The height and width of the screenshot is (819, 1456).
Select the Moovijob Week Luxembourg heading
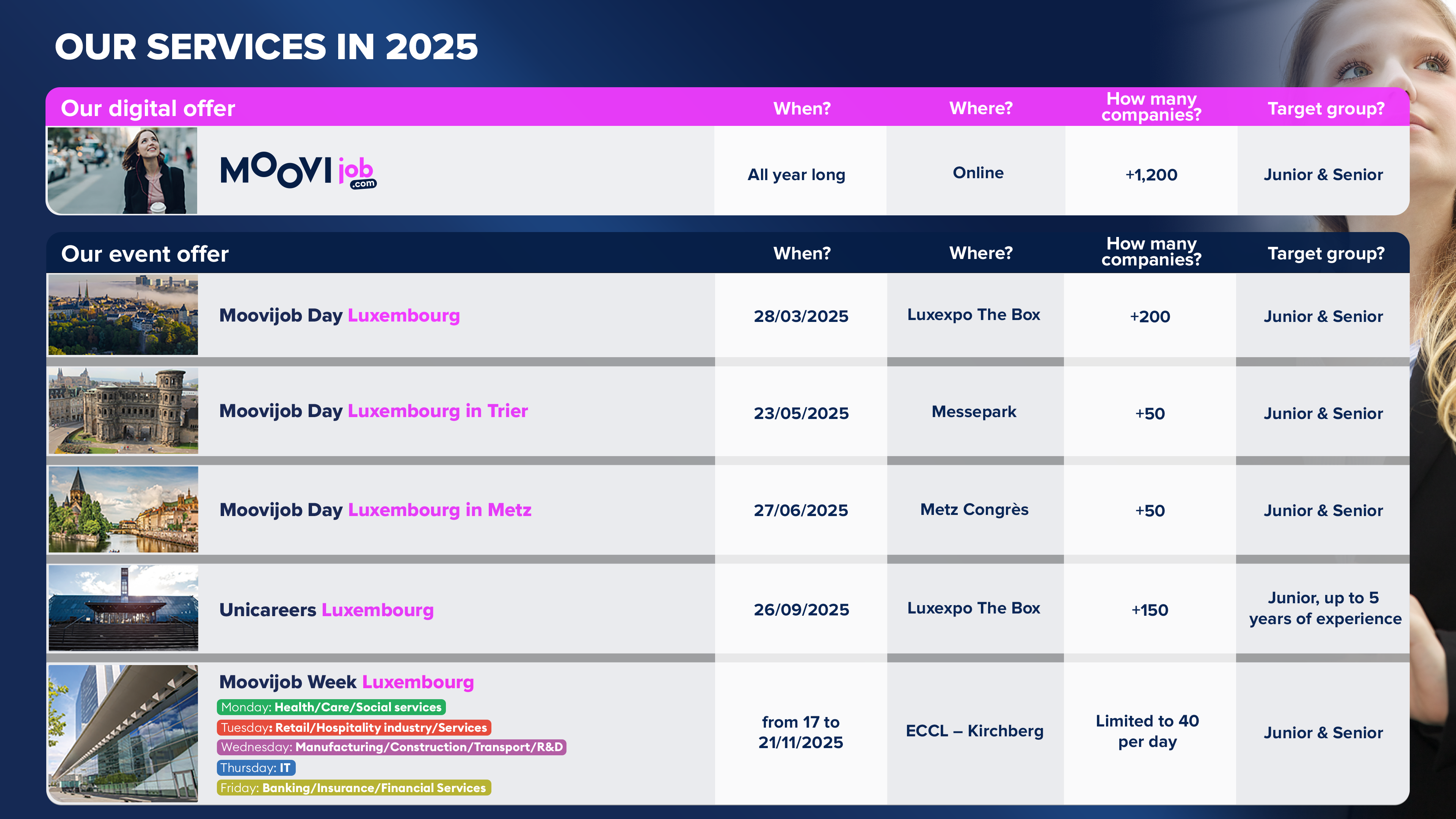[346, 682]
